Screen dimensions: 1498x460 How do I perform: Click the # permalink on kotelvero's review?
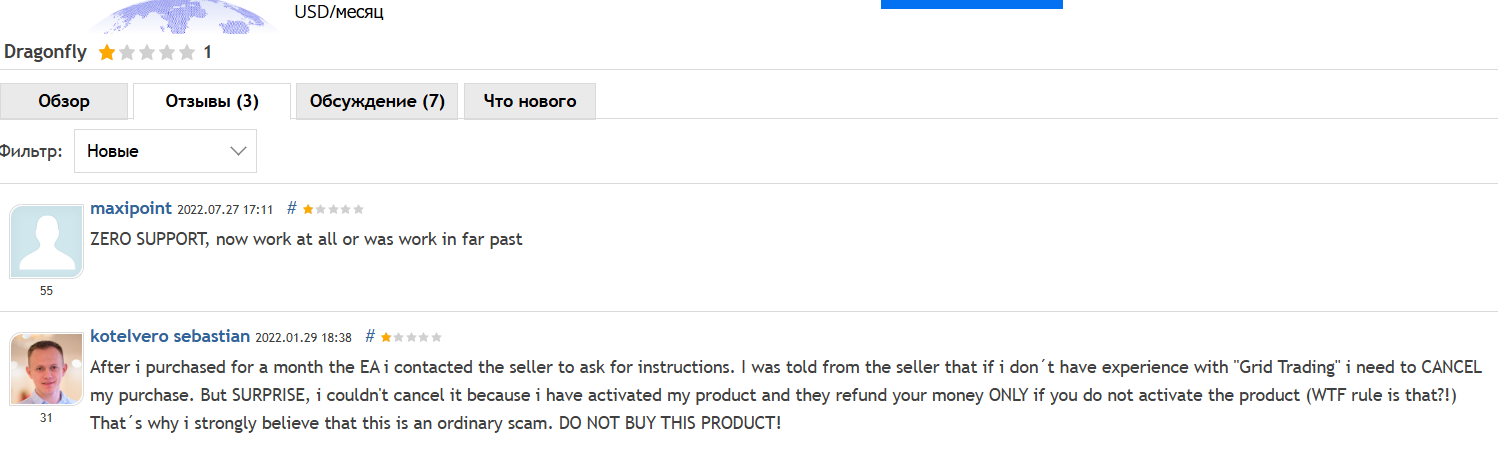coord(370,337)
